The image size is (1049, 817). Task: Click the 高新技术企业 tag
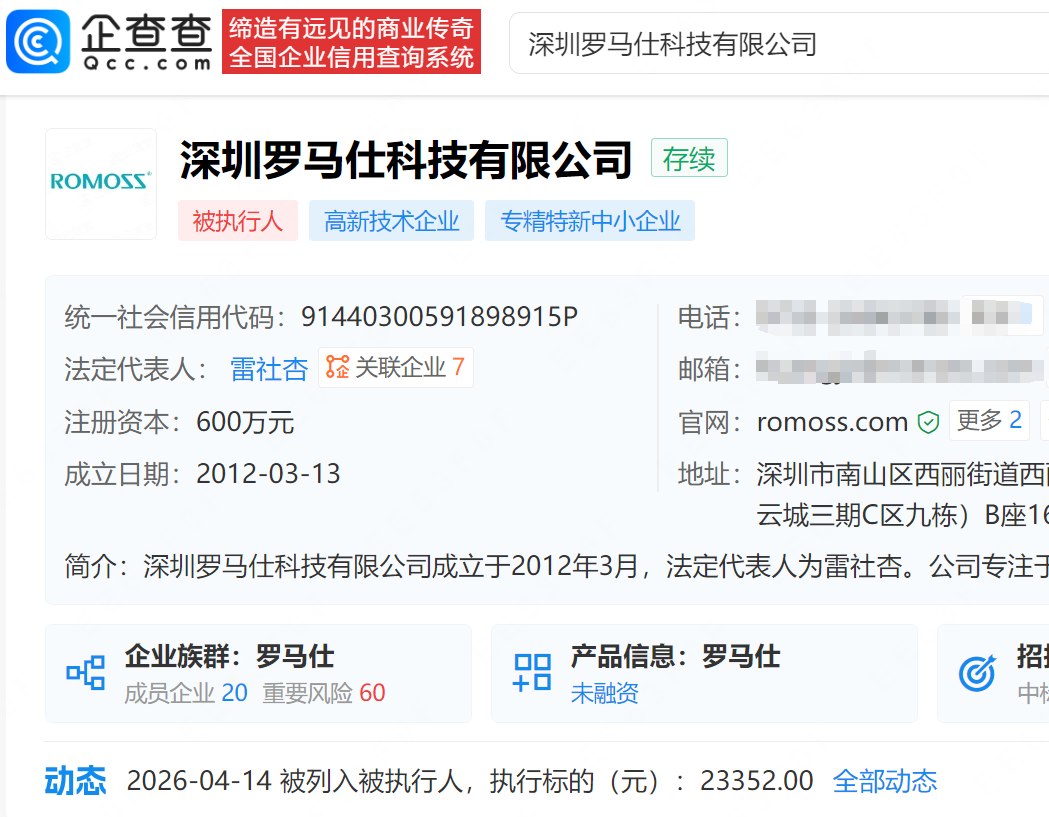coord(391,221)
